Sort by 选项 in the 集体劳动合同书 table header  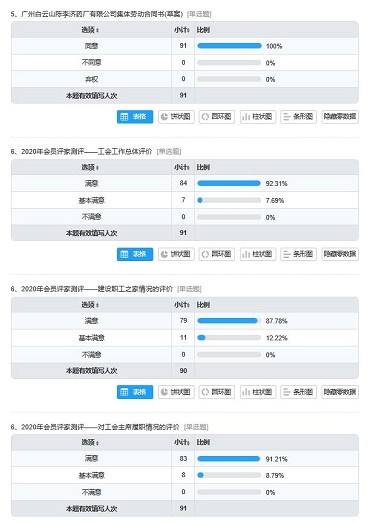[x=90, y=30]
